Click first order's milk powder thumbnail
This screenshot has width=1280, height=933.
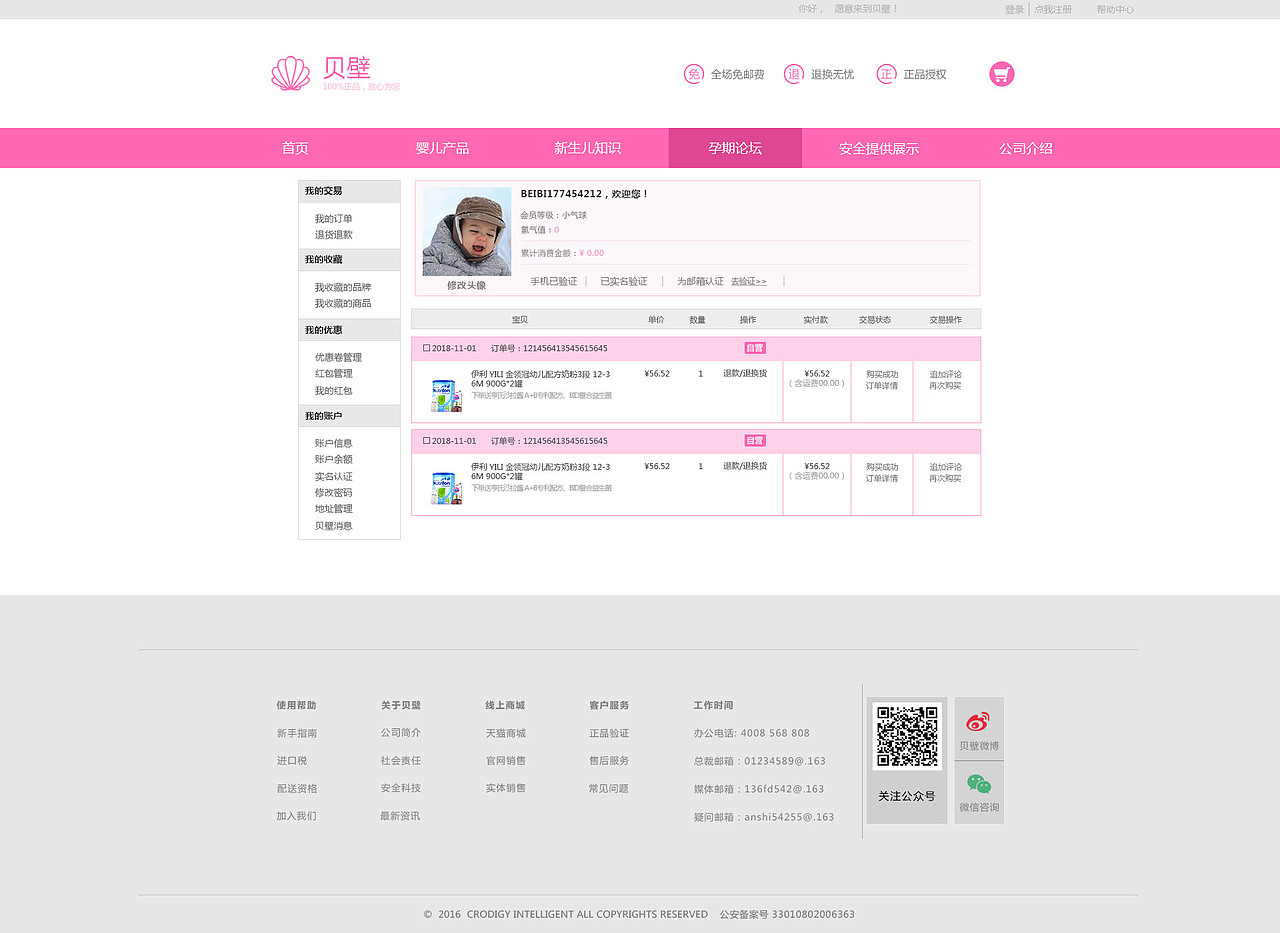click(x=446, y=396)
